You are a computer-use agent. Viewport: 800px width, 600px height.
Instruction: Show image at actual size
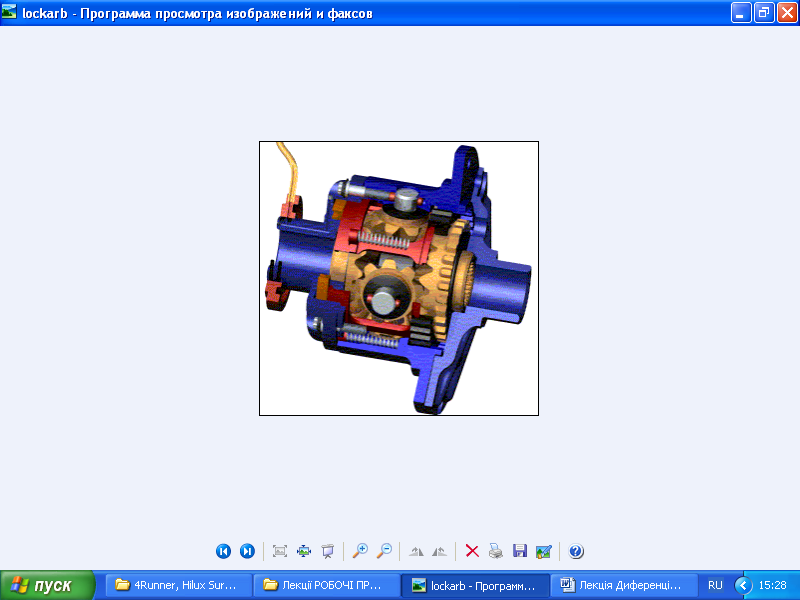coord(304,551)
